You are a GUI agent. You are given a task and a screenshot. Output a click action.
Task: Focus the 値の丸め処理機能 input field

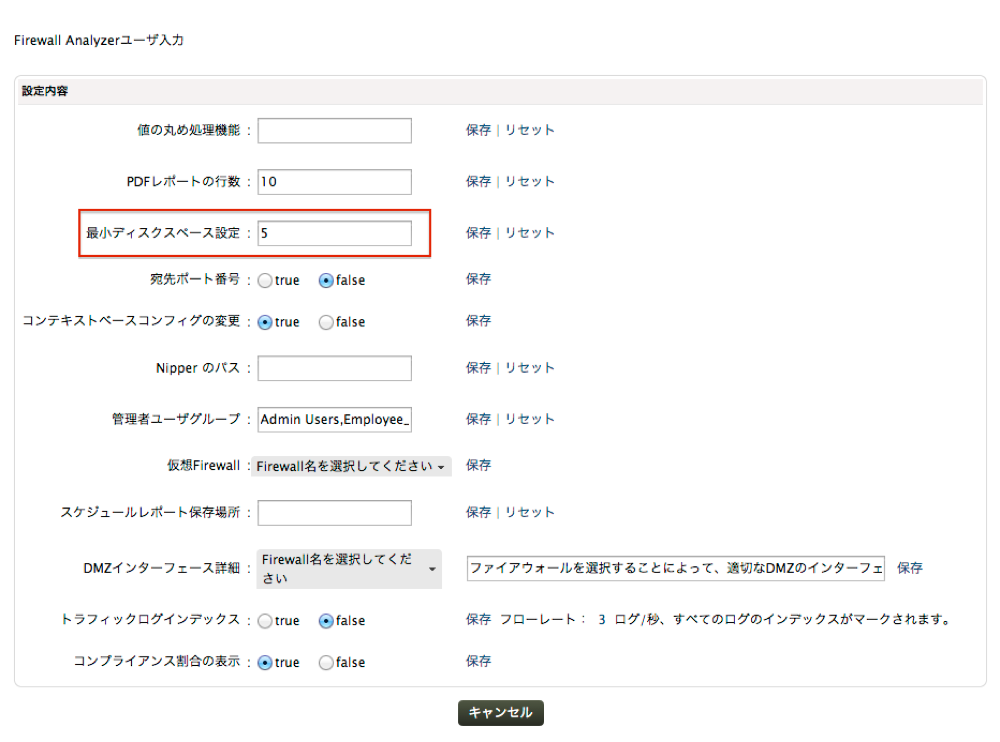334,131
